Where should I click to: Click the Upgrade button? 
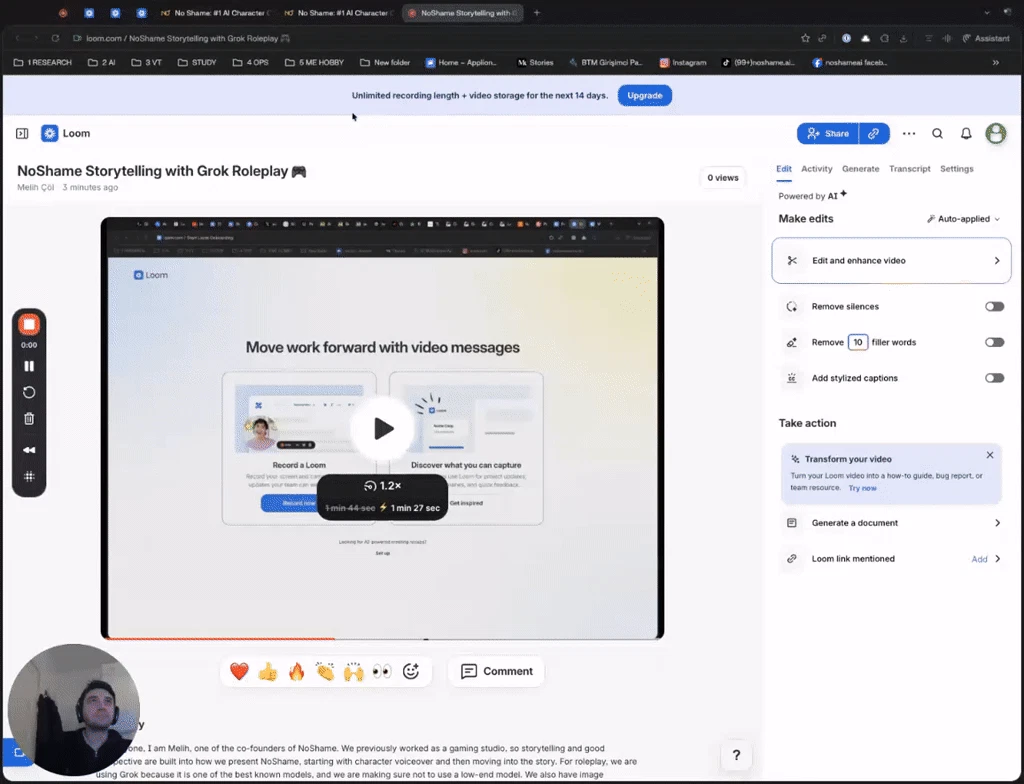645,95
